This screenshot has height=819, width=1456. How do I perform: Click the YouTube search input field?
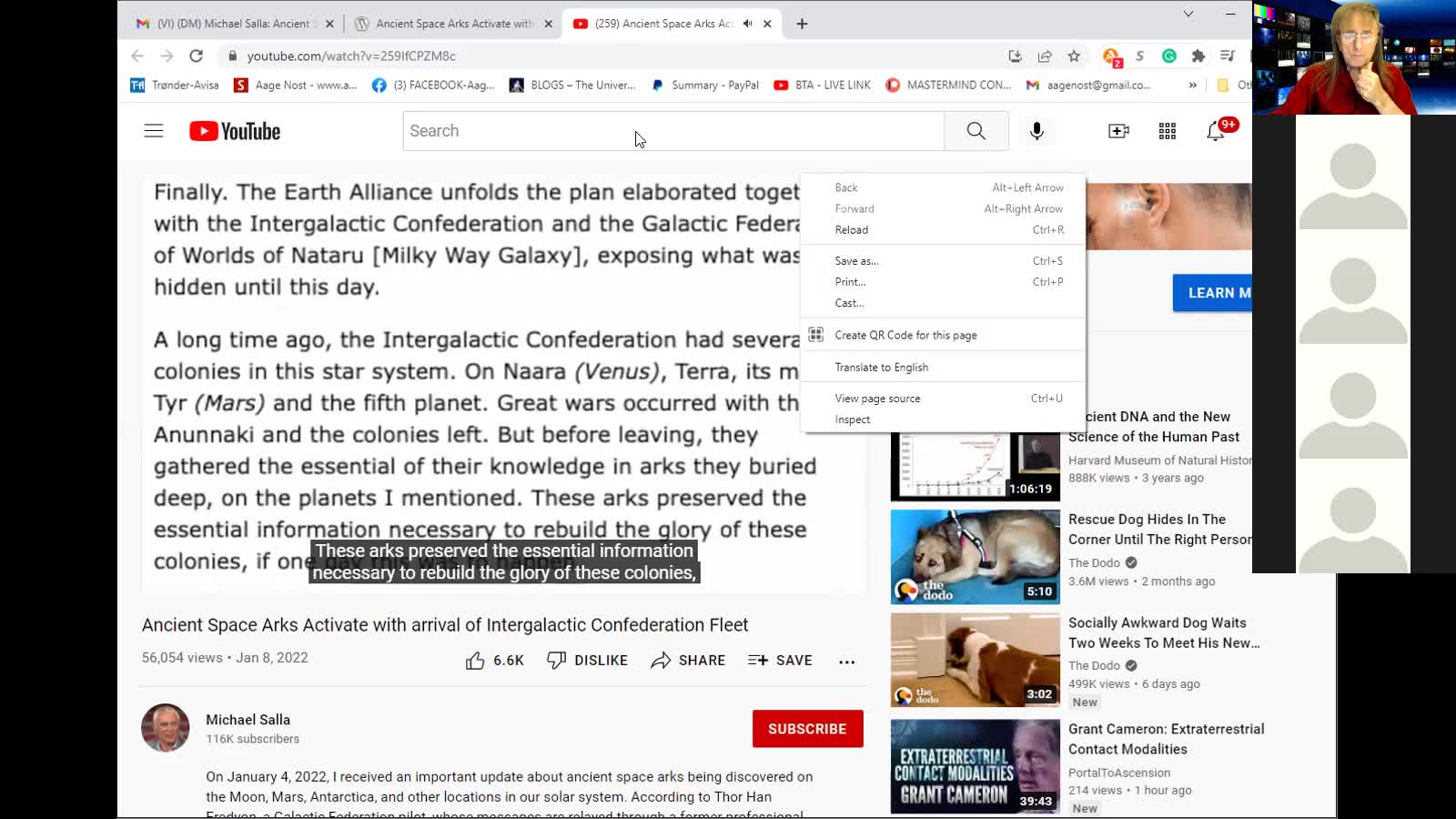673,131
